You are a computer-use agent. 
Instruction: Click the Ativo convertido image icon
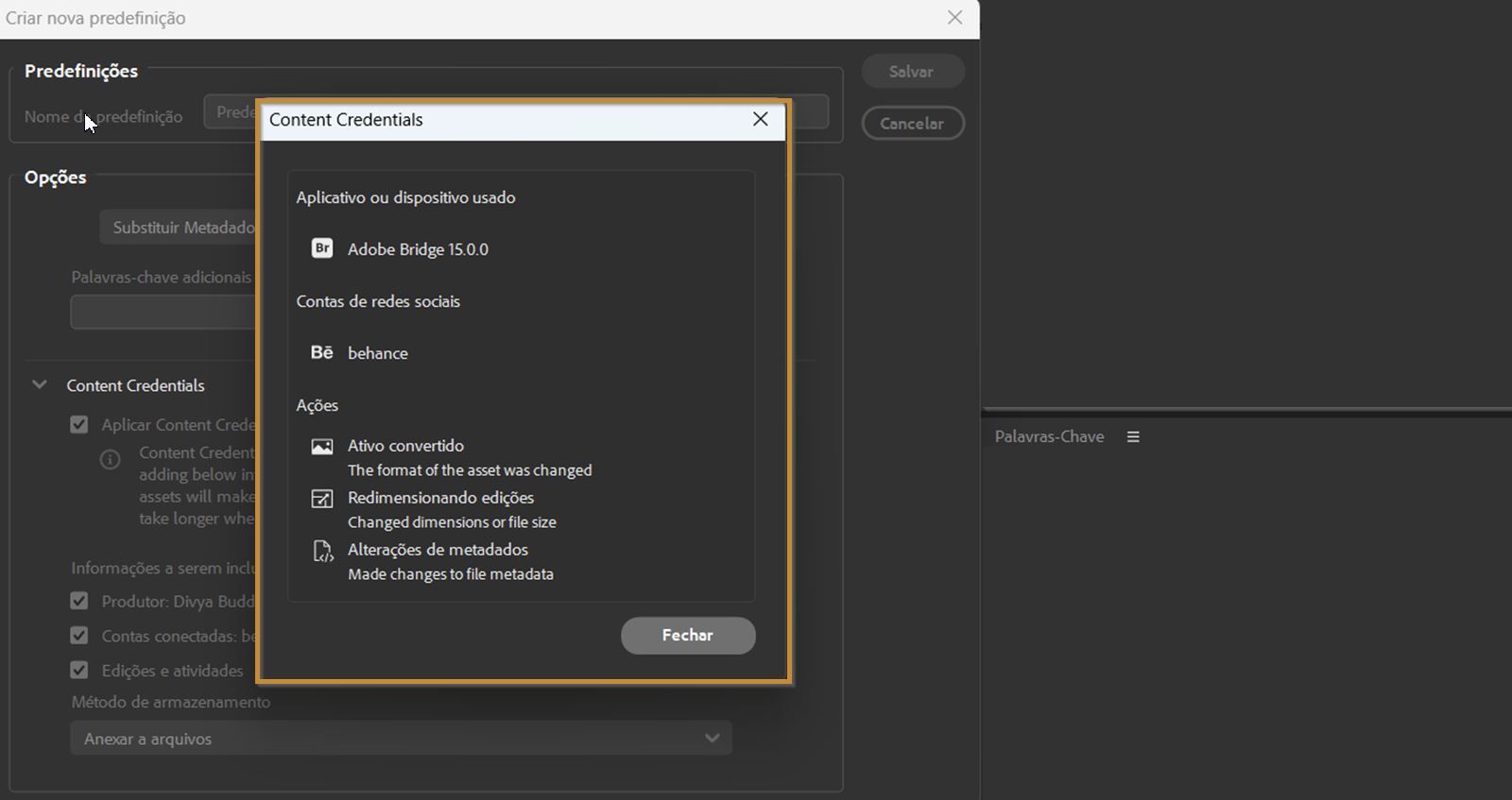[322, 447]
